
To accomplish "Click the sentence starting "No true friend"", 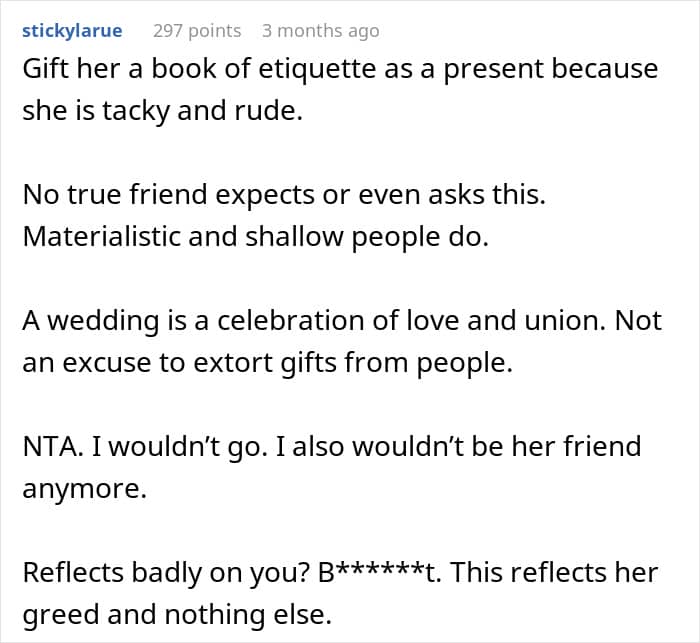I will click(x=284, y=195).
